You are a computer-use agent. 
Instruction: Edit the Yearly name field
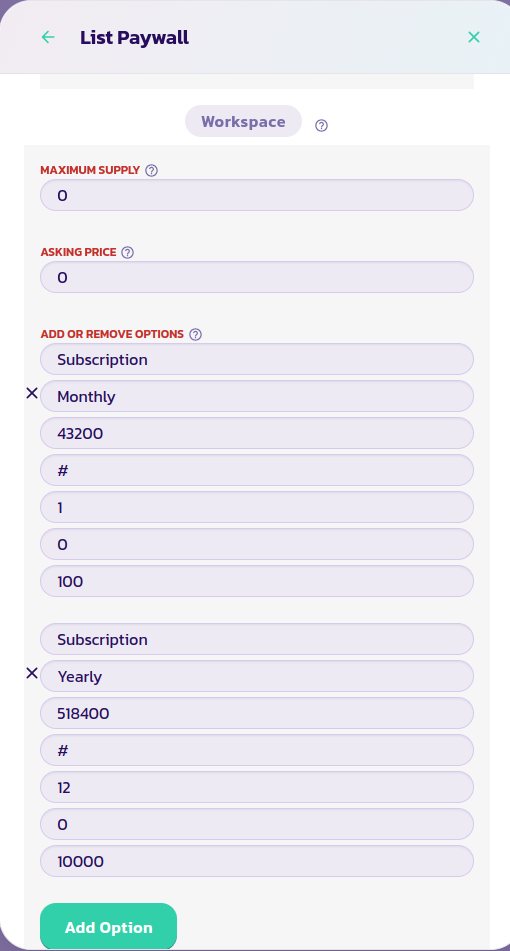point(257,676)
